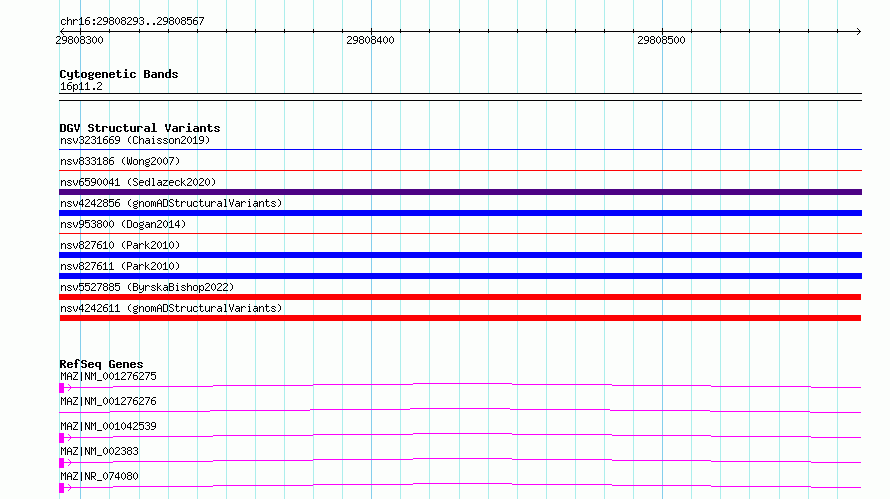The width and height of the screenshot is (890, 499).
Task: Open variant nsv827610 (Park2010) label
Action: coord(120,245)
